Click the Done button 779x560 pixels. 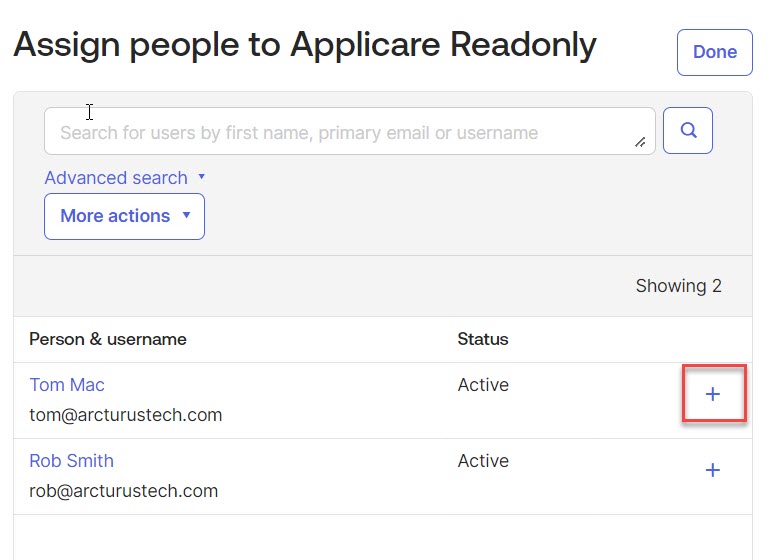coord(714,52)
